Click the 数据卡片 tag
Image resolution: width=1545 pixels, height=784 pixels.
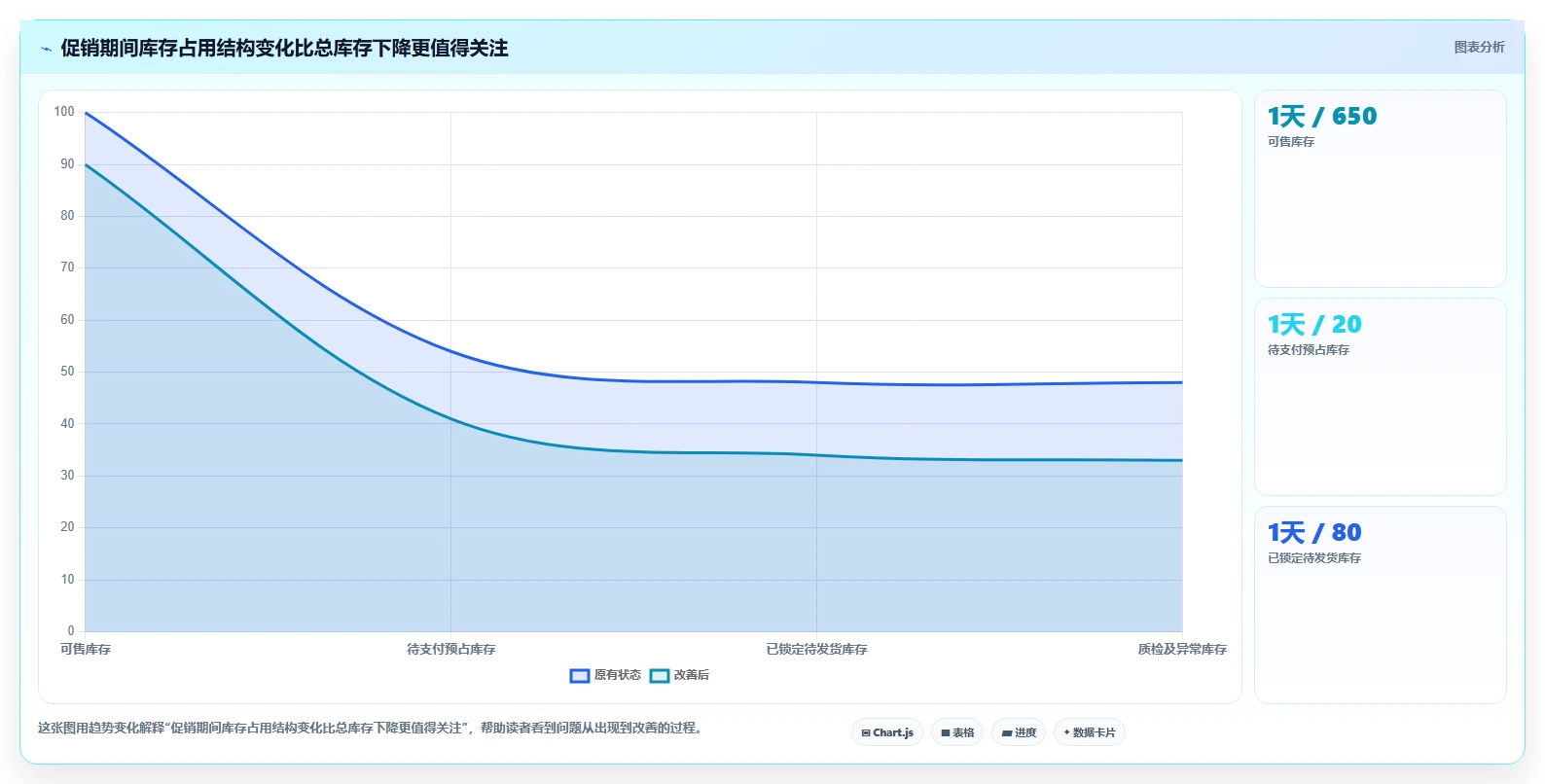pos(1090,732)
